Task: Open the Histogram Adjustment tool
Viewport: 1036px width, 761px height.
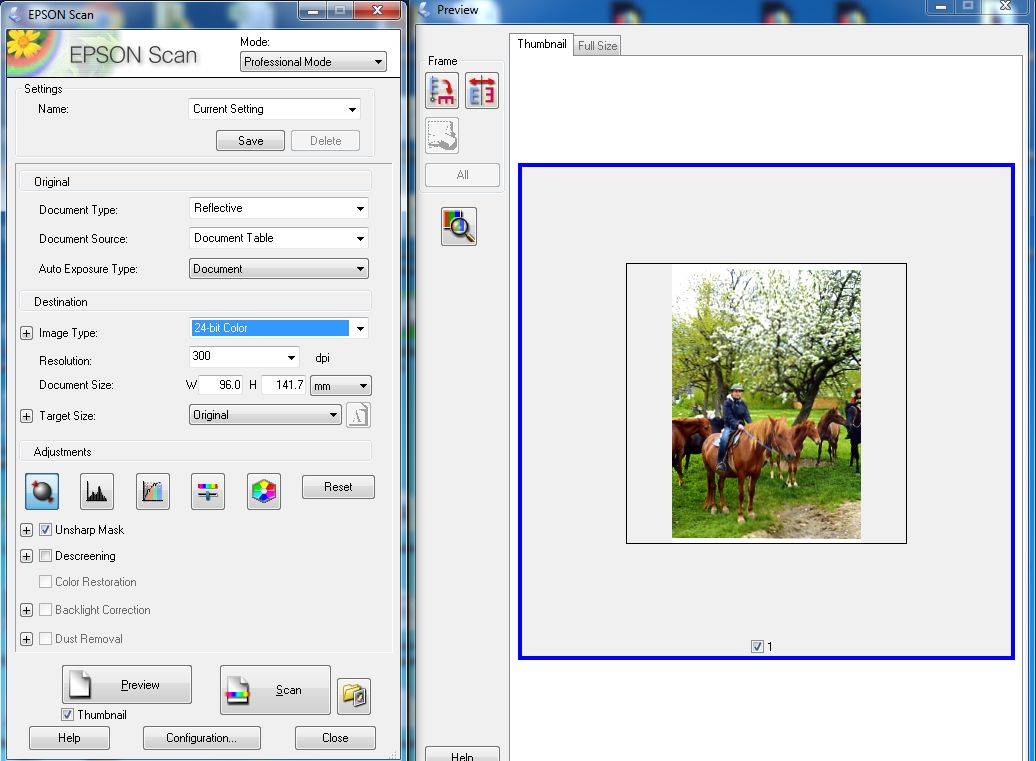Action: click(x=97, y=491)
